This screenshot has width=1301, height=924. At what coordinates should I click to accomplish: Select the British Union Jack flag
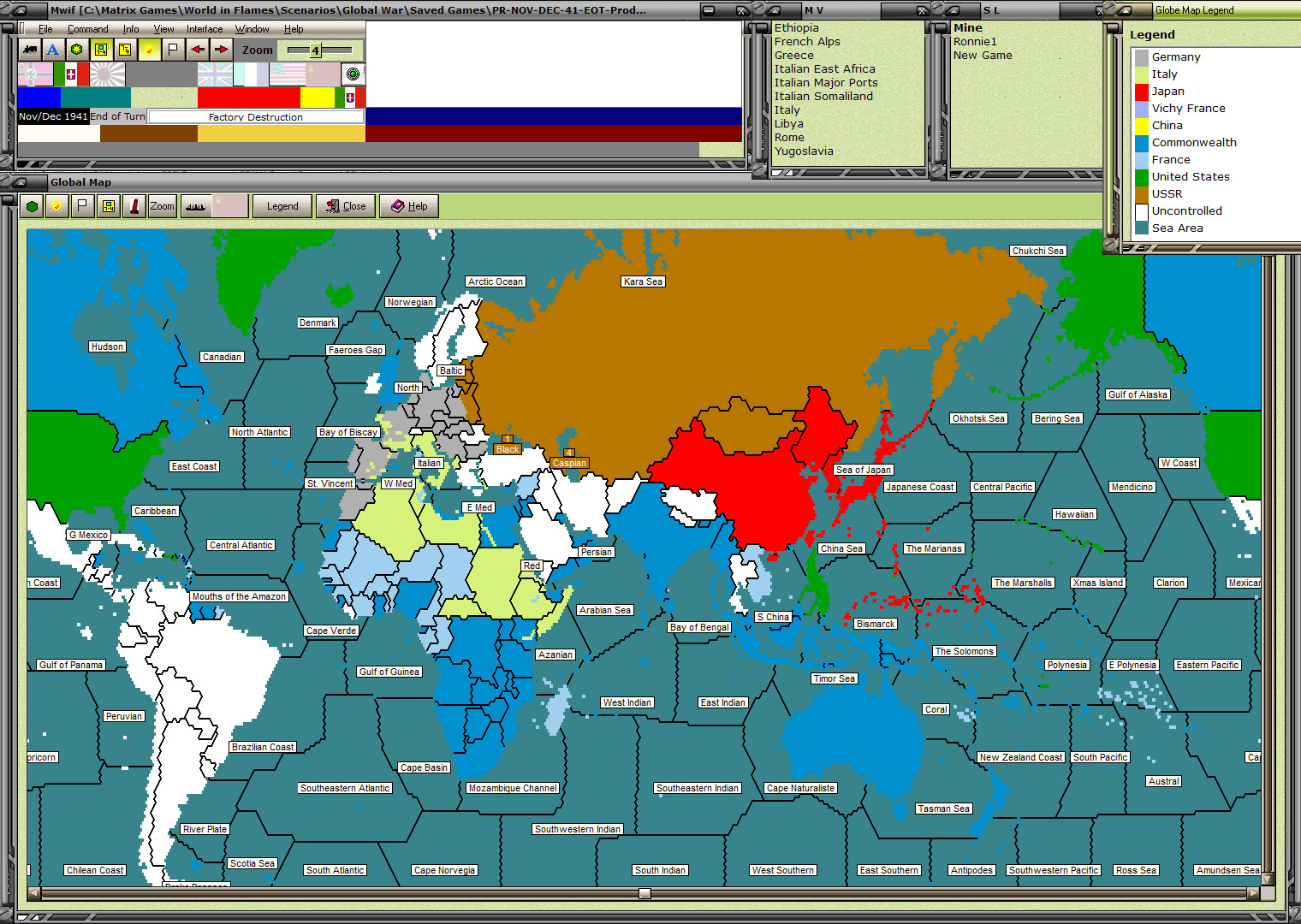tap(215, 74)
